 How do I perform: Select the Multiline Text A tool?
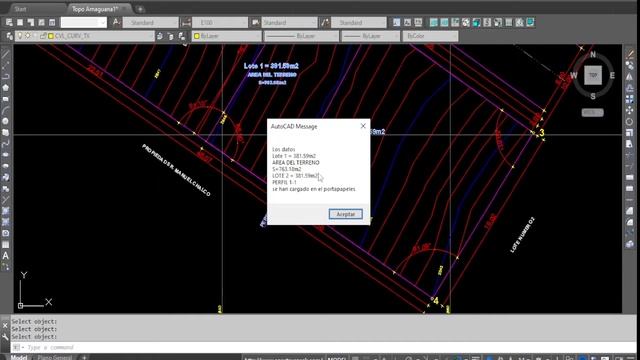[5, 256]
